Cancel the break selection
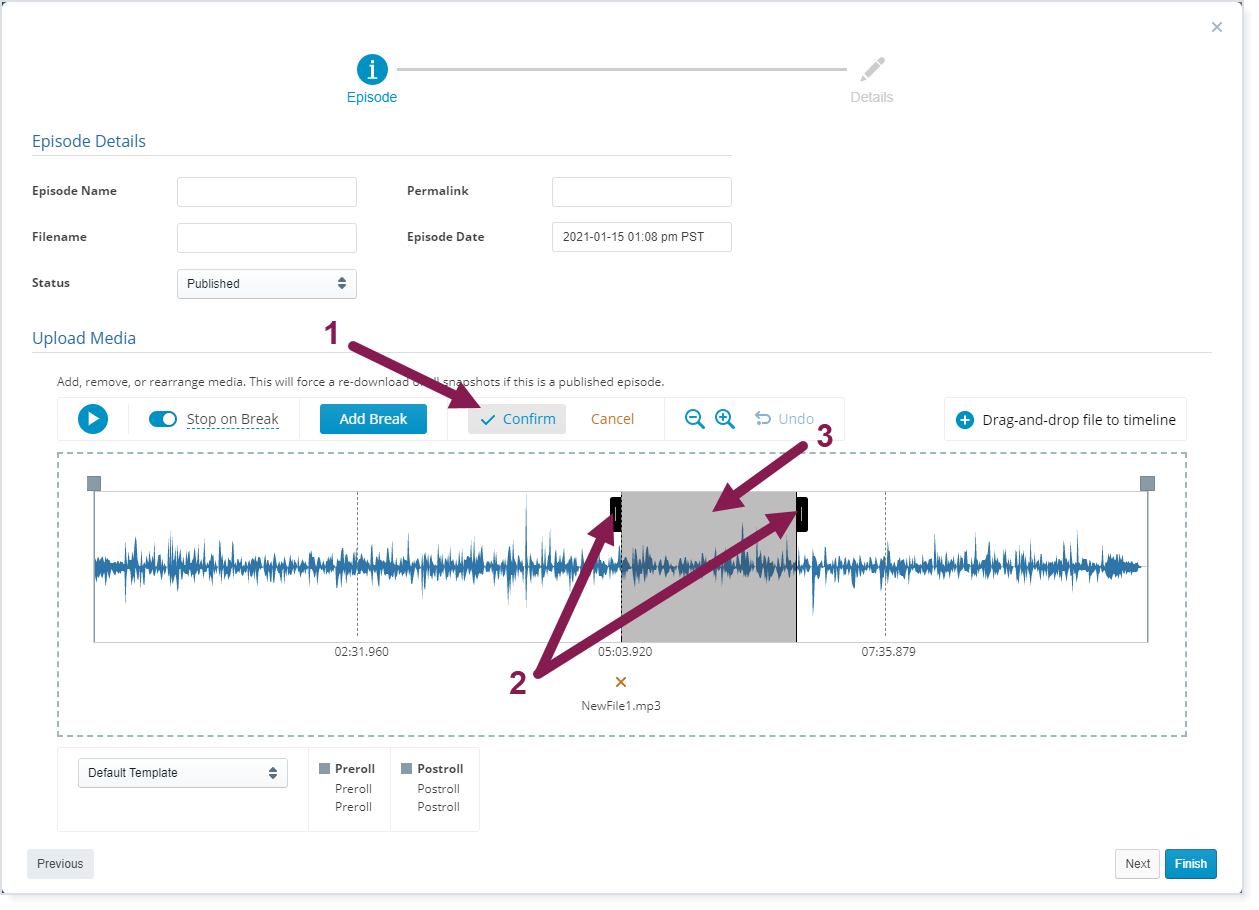 click(x=612, y=419)
